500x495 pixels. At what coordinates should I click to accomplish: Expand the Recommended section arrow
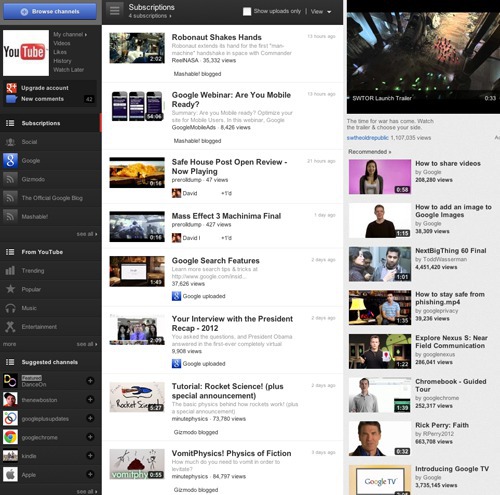click(390, 152)
